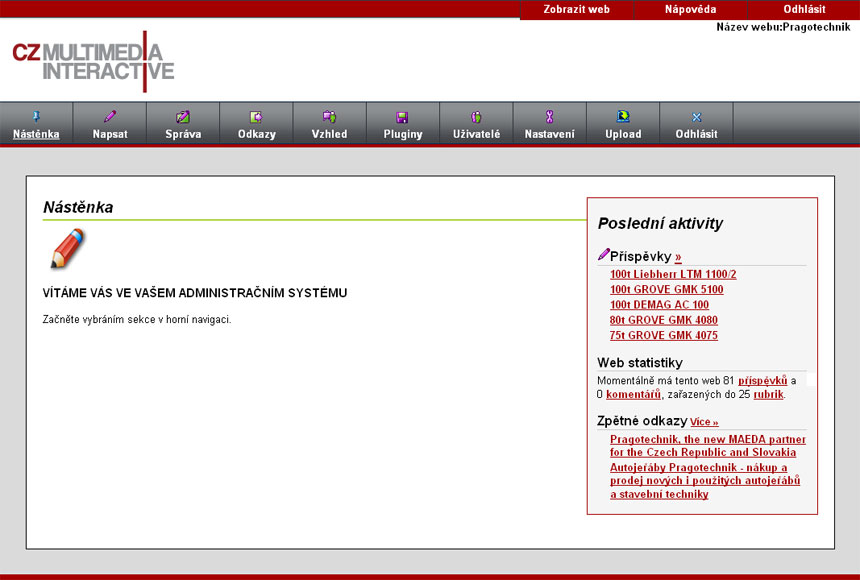Screen dimensions: 860x580
Task: Click Odhlásit in the top red bar
Action: [x=804, y=9]
